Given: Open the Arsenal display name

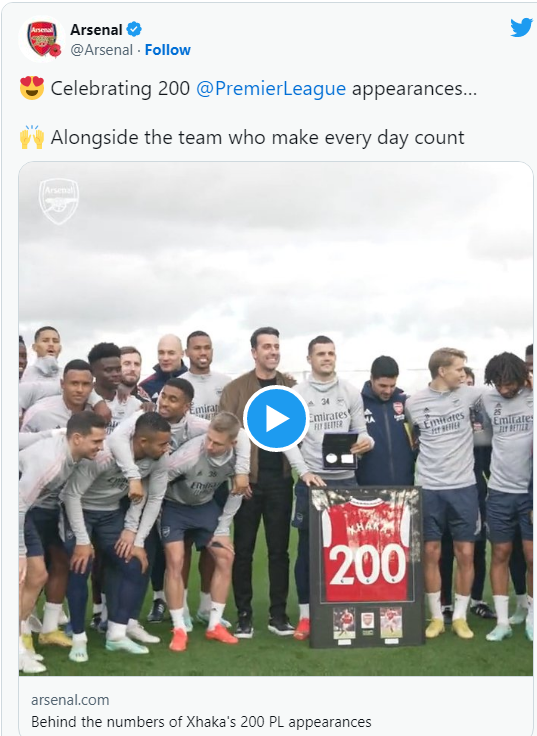Looking at the screenshot, I should pos(96,30).
